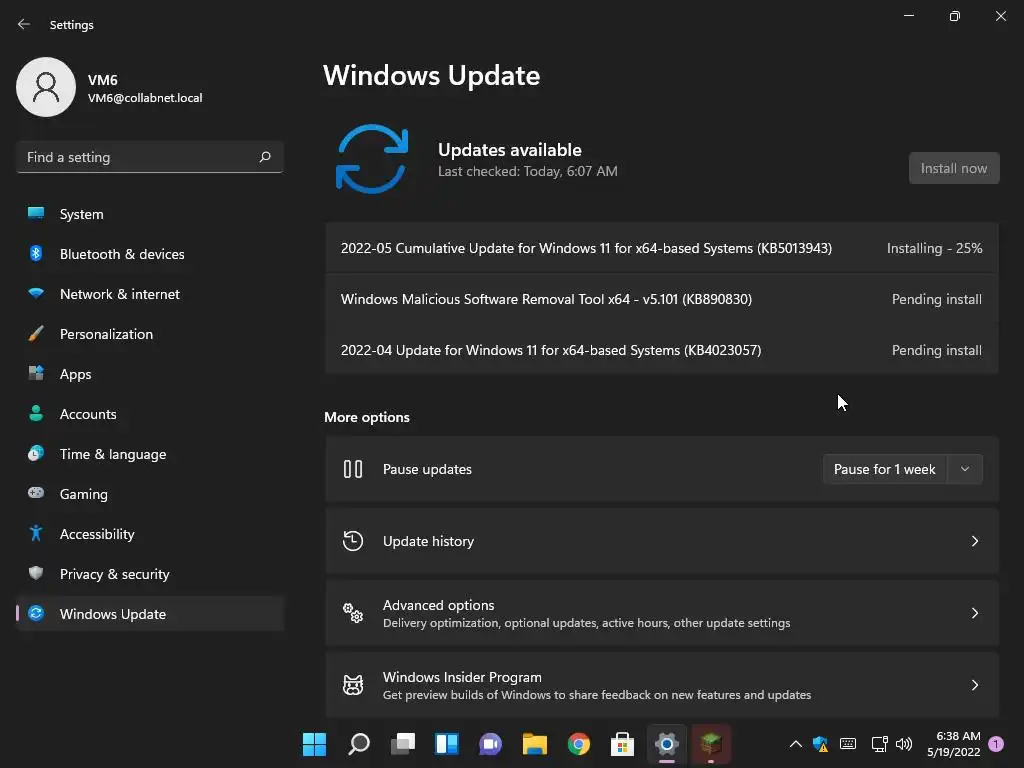
Task: Show hidden system tray icons
Action: [795, 744]
